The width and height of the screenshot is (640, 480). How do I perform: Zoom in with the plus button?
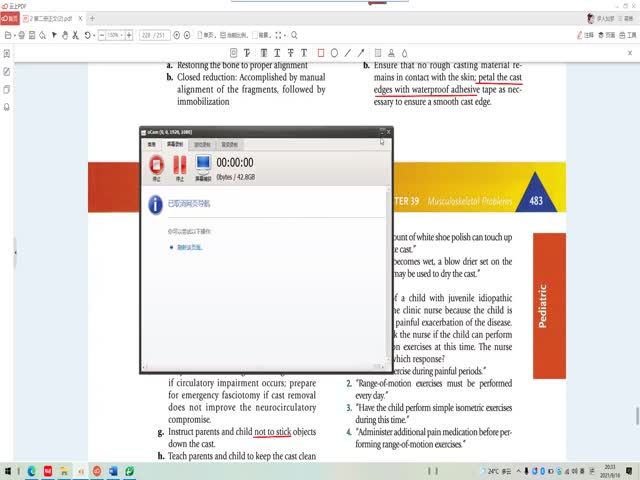pyautogui.click(x=129, y=36)
